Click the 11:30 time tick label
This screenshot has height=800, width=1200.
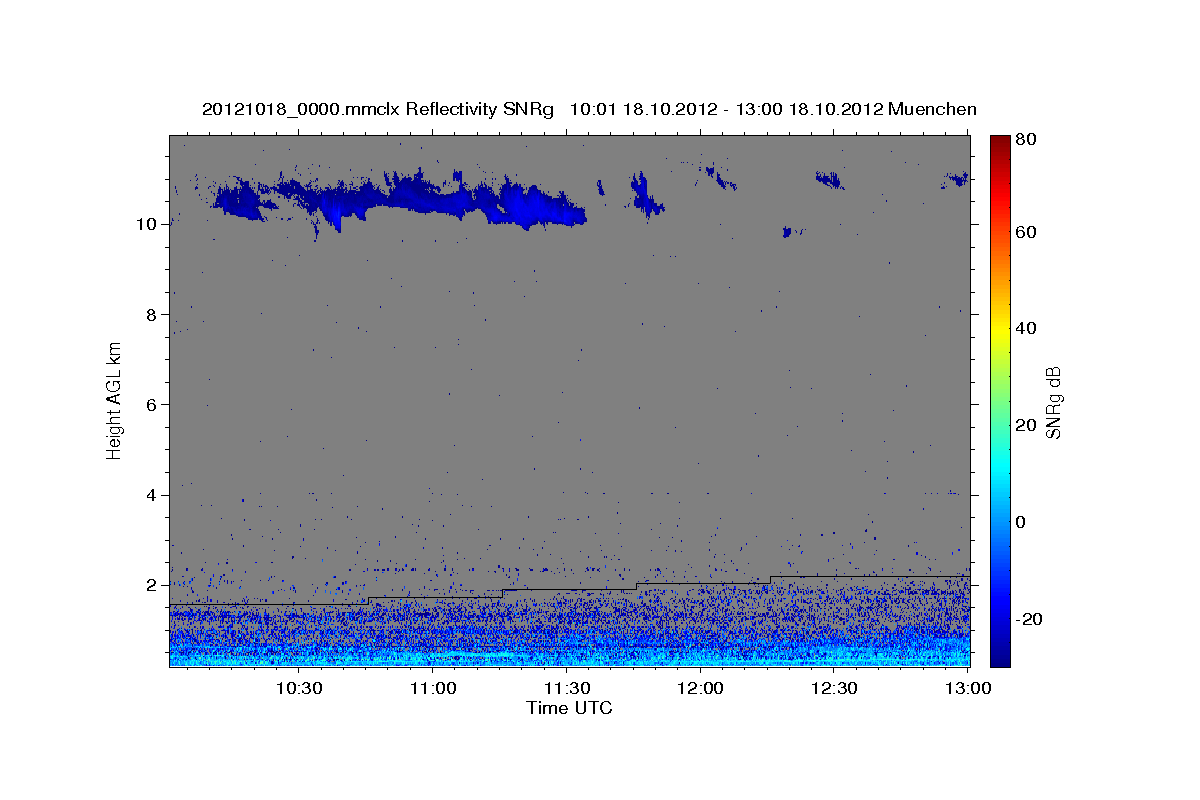coord(567,689)
